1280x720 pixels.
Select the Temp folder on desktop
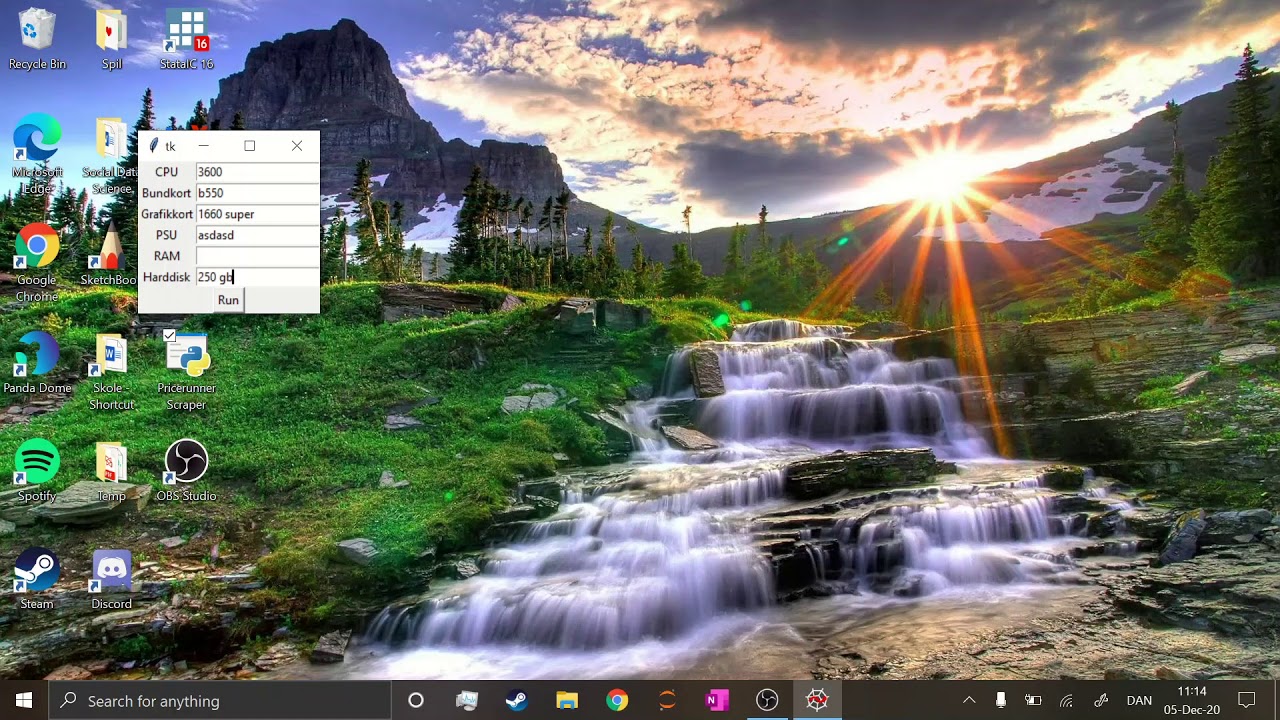112,471
